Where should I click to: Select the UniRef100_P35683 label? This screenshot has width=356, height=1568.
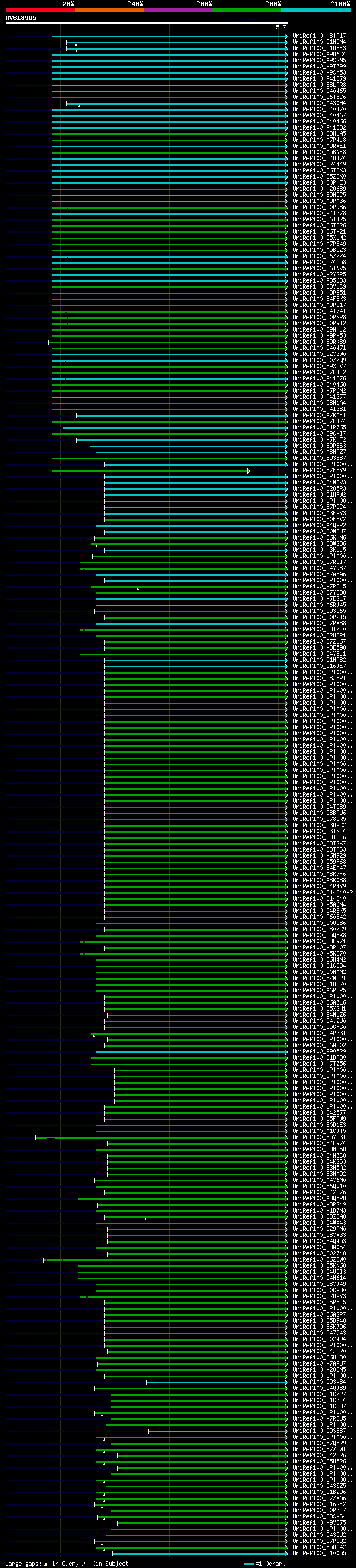tap(319, 280)
